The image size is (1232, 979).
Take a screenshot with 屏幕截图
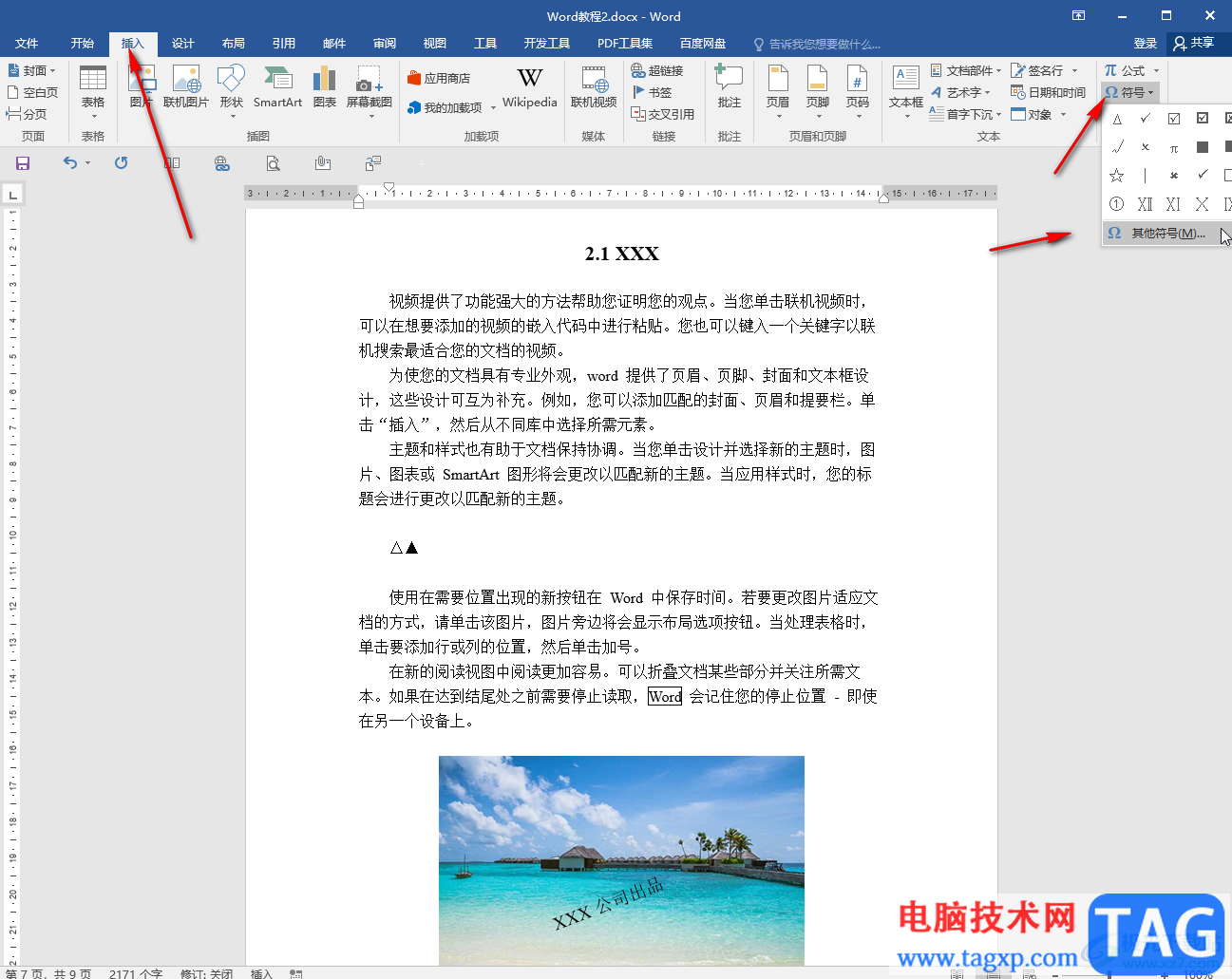[x=369, y=92]
